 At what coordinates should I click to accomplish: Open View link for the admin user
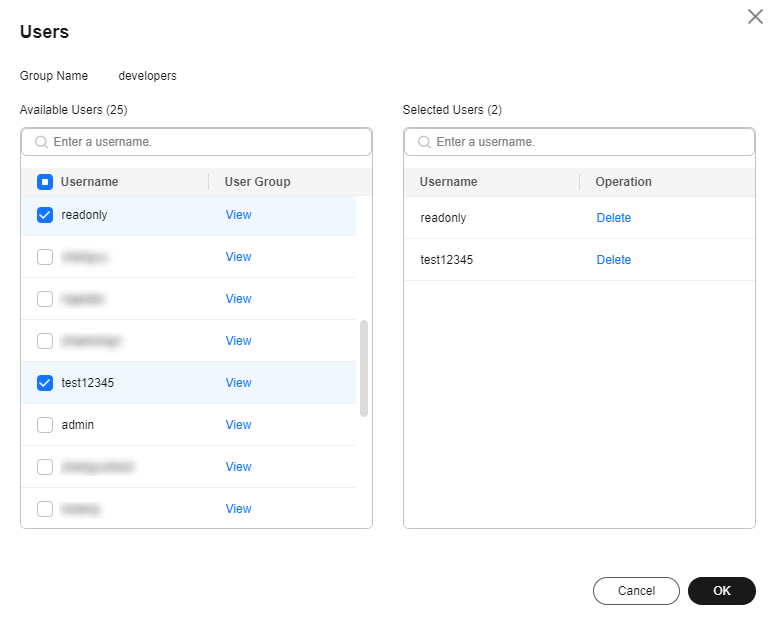[238, 425]
